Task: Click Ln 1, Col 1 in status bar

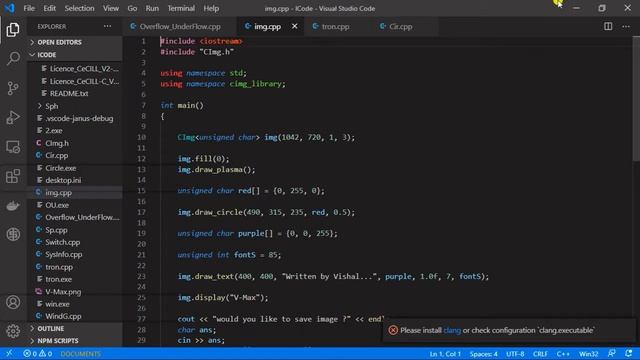Action: coord(445,354)
